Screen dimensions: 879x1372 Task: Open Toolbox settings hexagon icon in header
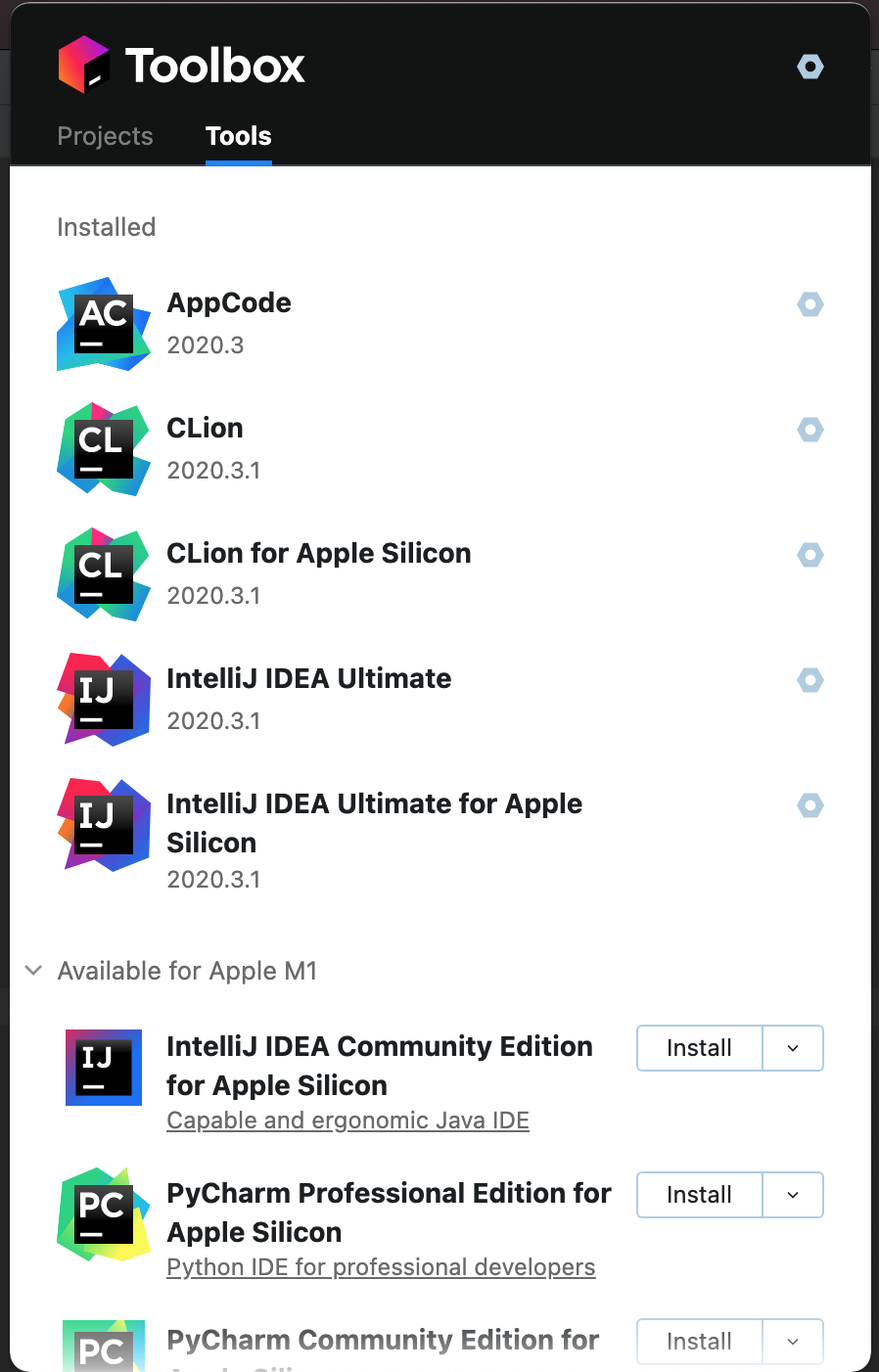click(810, 67)
